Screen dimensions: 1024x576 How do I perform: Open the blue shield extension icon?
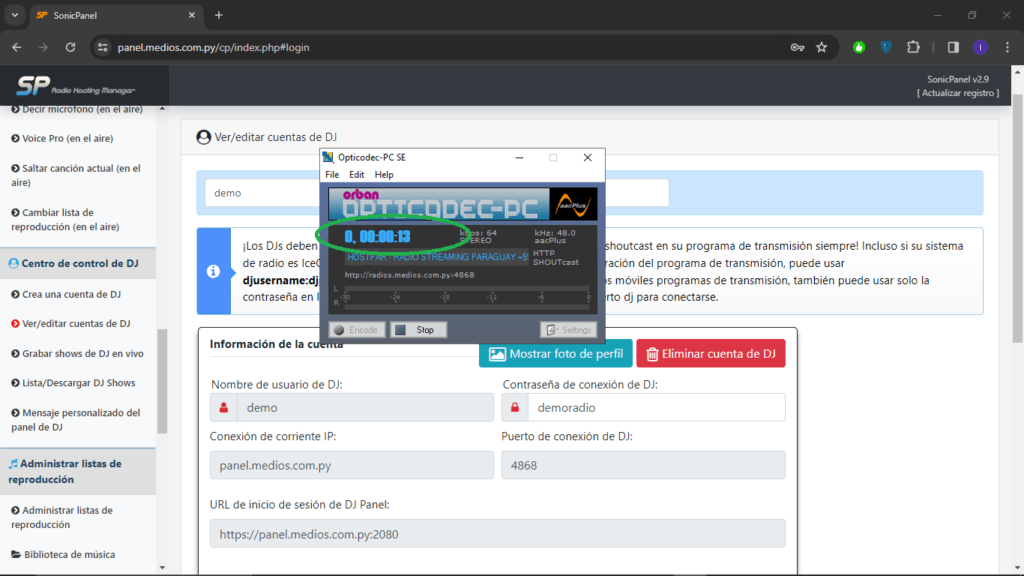coord(886,47)
